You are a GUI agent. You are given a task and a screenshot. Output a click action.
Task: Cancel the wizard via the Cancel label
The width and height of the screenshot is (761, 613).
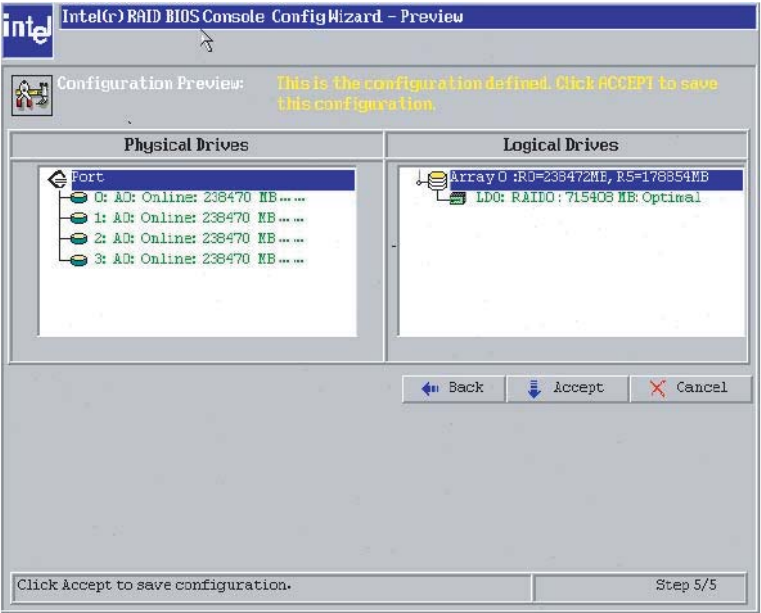pyautogui.click(x=702, y=387)
